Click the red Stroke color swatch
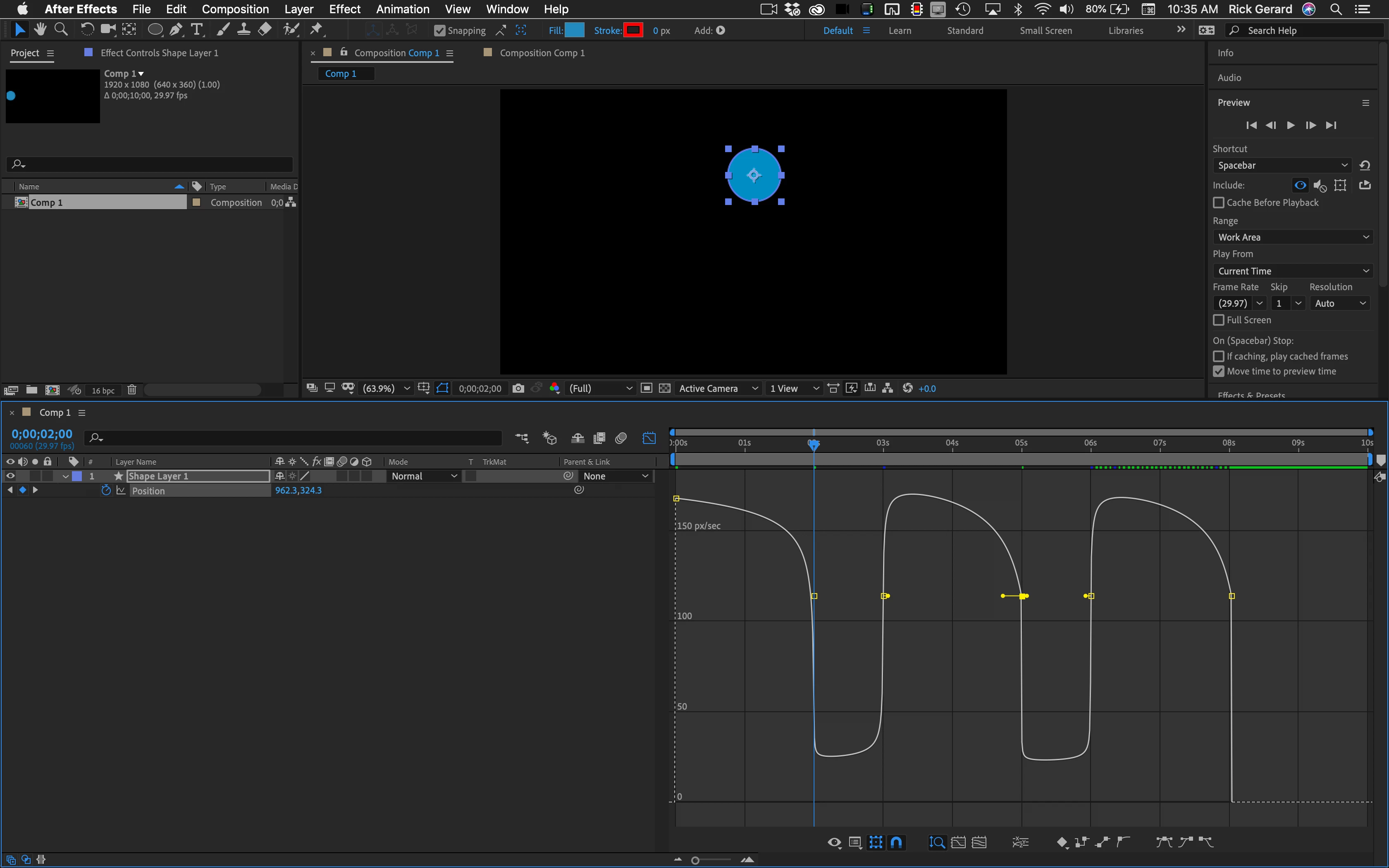 click(x=633, y=31)
